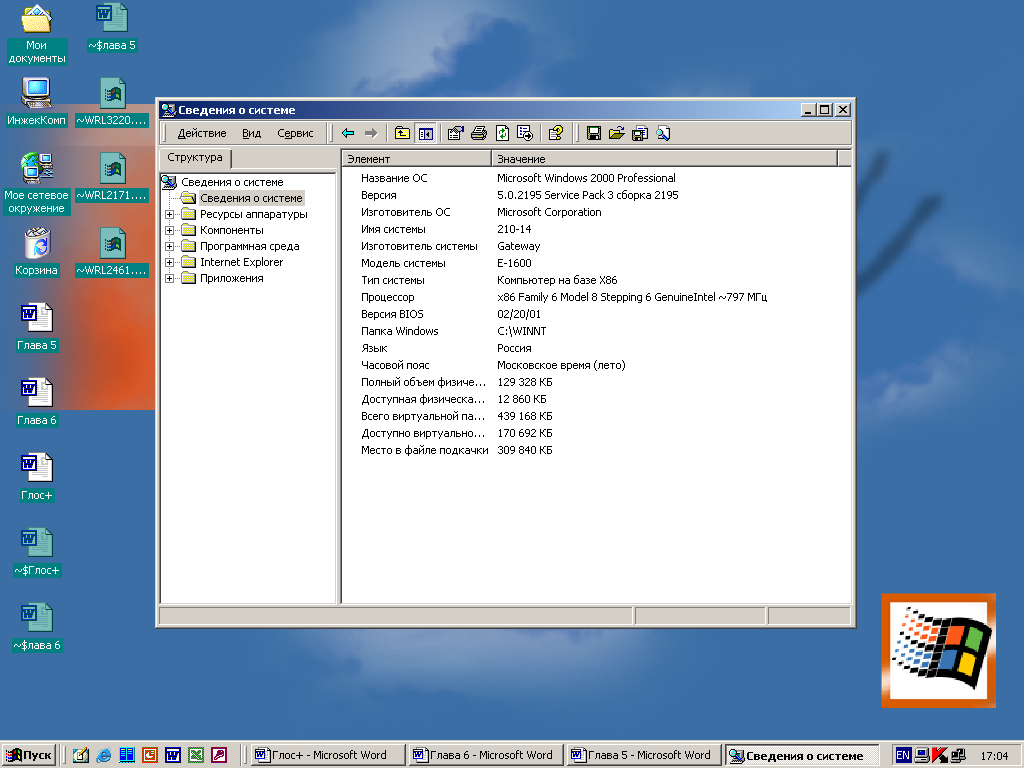Toggle the console tree show/hide button
This screenshot has width=1024, height=768.
coord(426,133)
